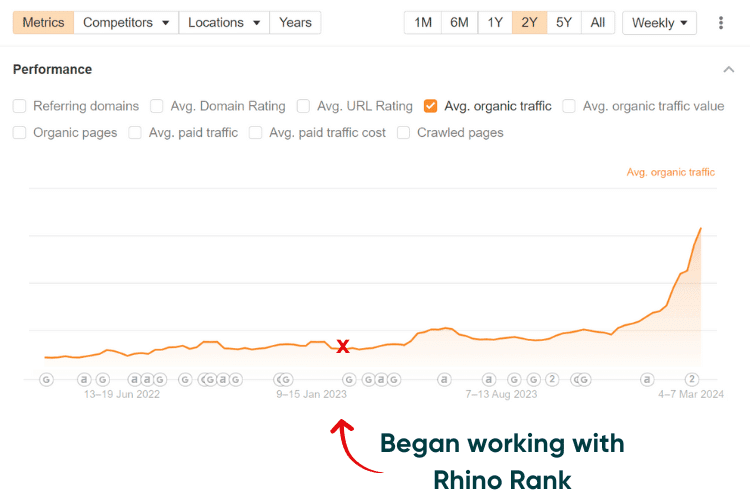
Task: Open the three-dot more options menu
Action: pos(721,22)
